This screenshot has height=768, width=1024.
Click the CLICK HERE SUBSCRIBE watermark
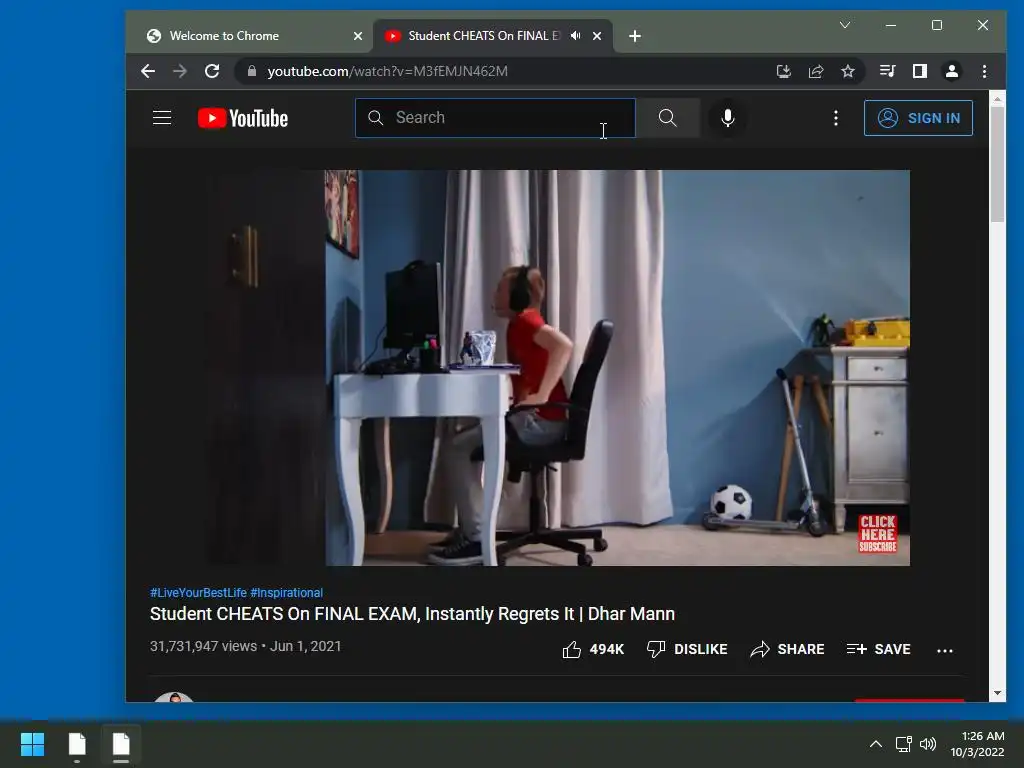coord(877,534)
